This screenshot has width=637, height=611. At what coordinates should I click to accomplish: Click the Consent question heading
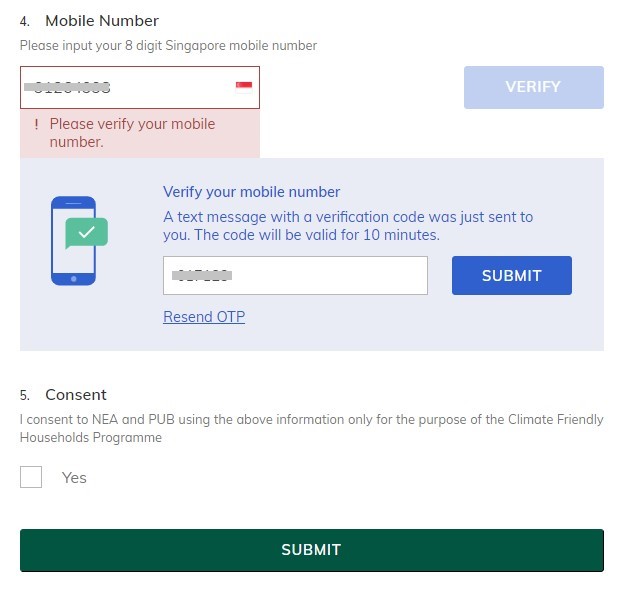pos(76,394)
